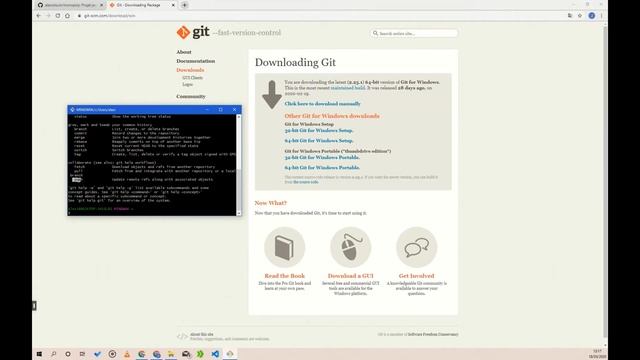Open Cortana from the taskbar

[x=68, y=354]
